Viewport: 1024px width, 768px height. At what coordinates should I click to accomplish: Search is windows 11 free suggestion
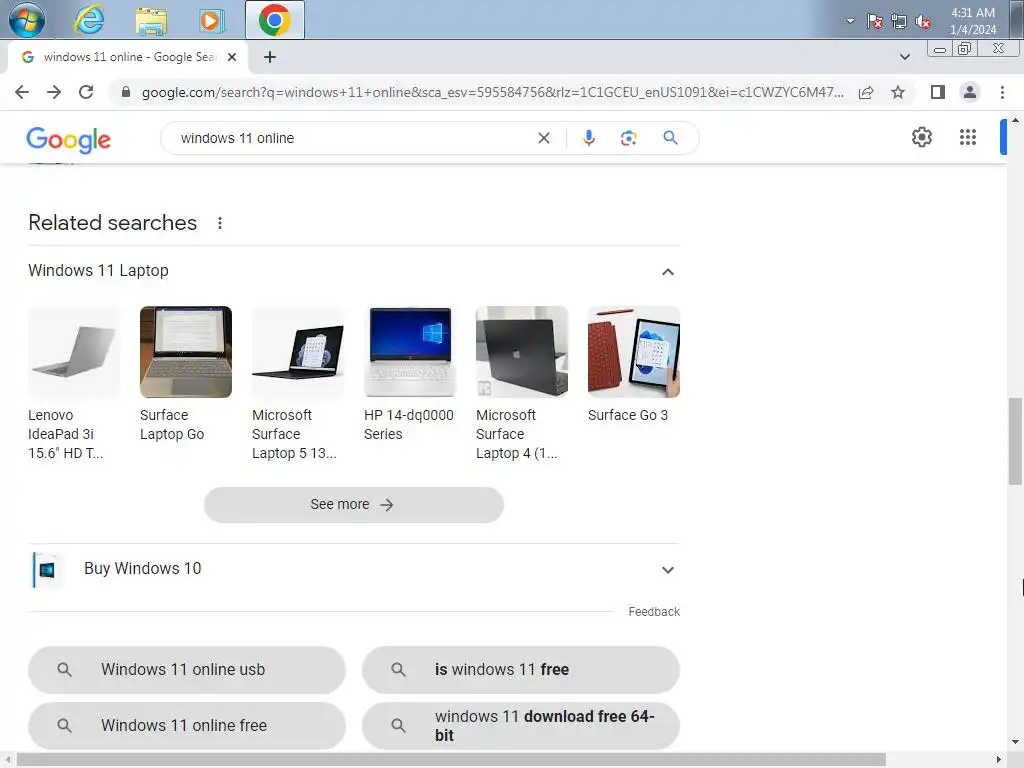520,670
